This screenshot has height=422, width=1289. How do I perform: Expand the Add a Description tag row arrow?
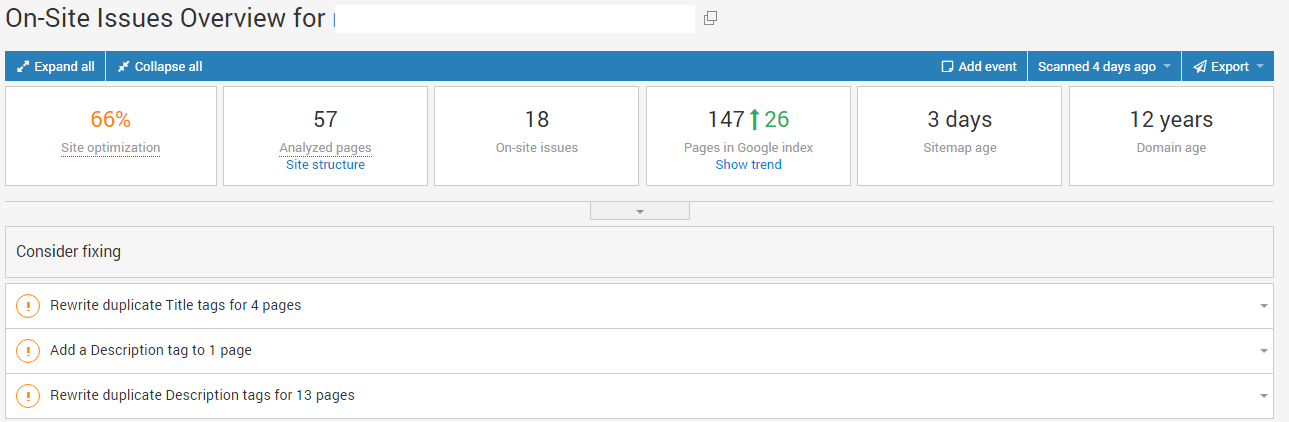click(x=1264, y=351)
